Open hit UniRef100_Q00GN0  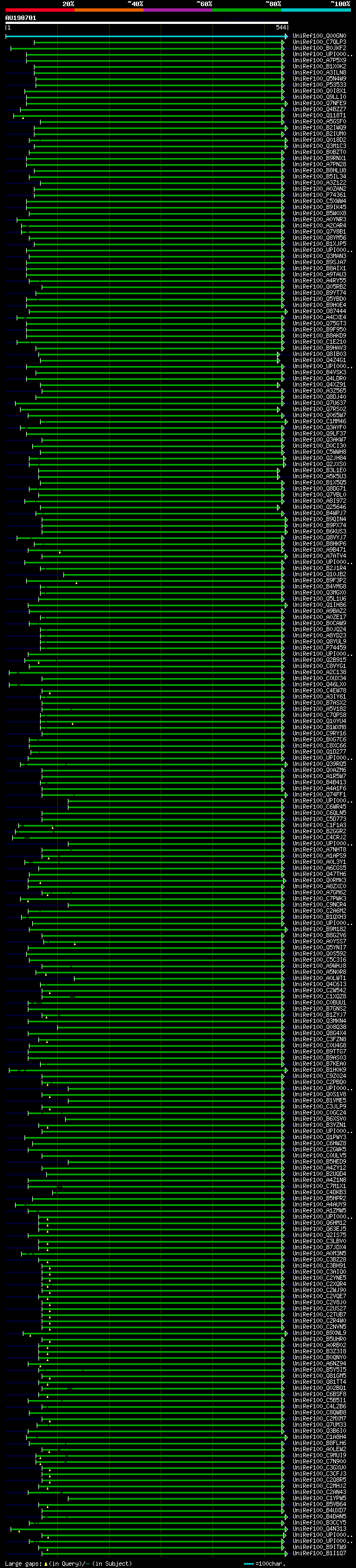[319, 37]
